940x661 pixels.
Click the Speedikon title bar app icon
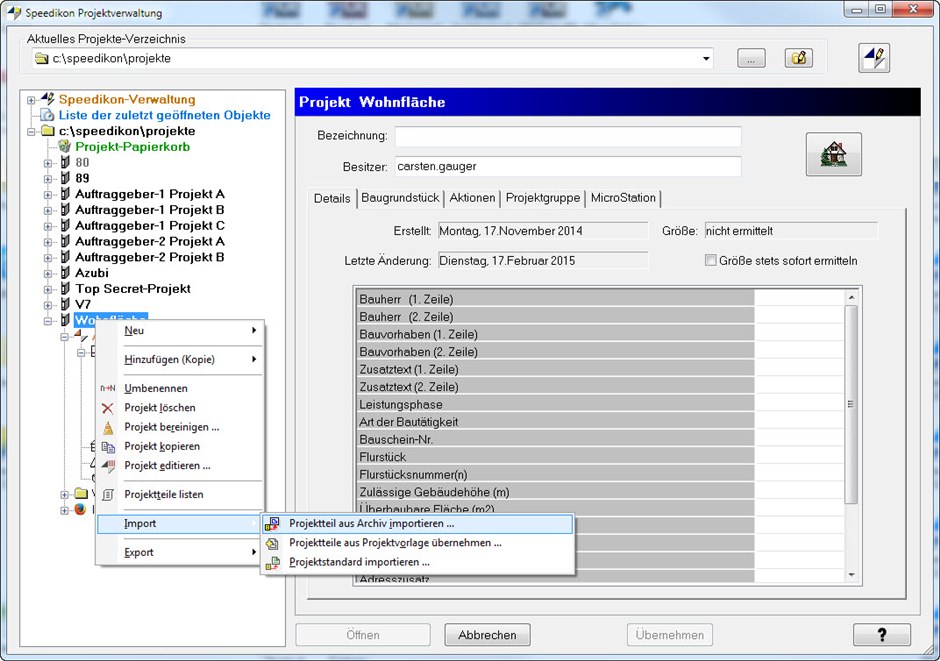point(13,13)
